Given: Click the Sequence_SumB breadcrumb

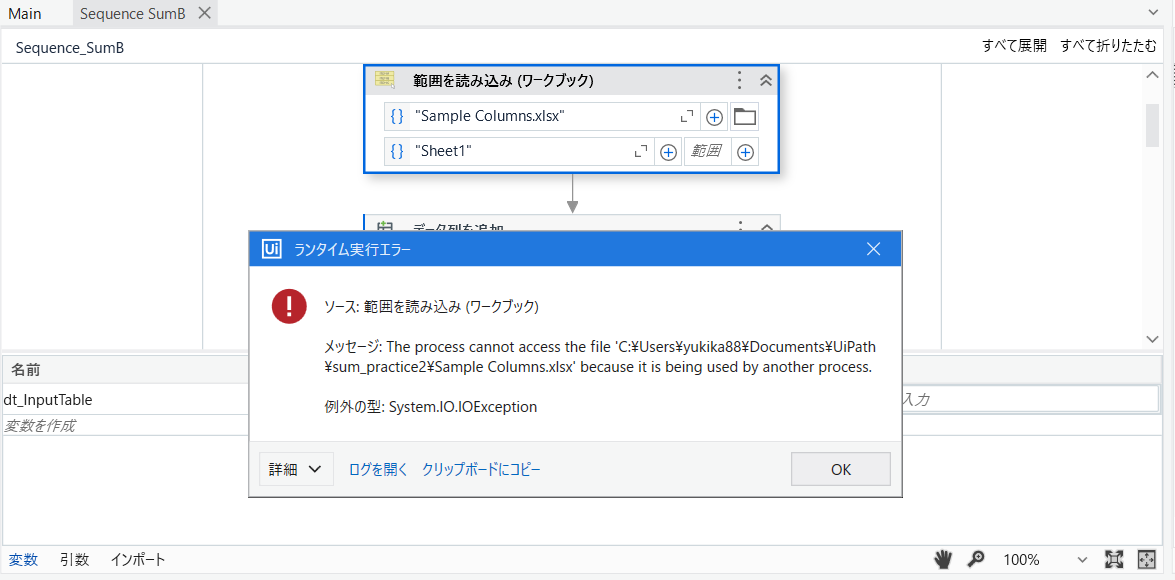Looking at the screenshot, I should coord(70,48).
